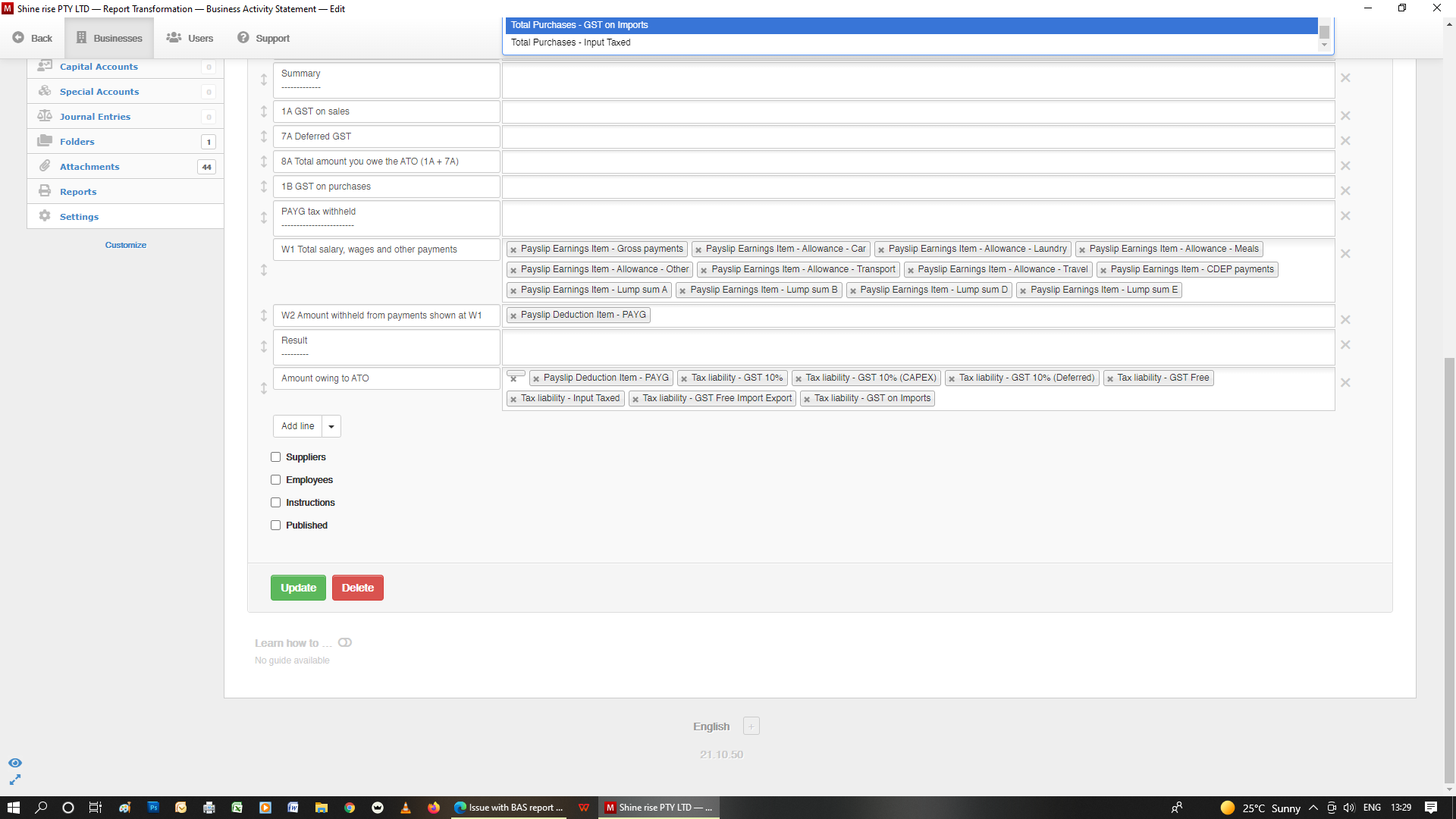Enable the Suppliers checkbox

(276, 457)
